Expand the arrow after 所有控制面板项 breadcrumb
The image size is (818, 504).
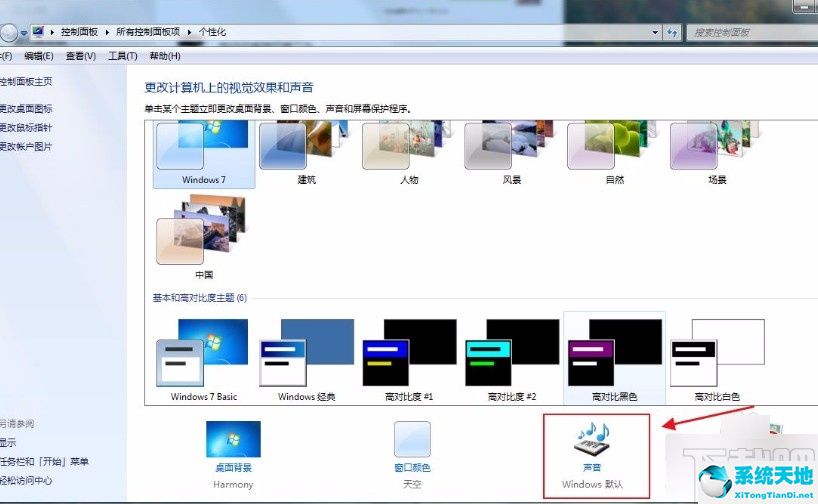point(189,32)
